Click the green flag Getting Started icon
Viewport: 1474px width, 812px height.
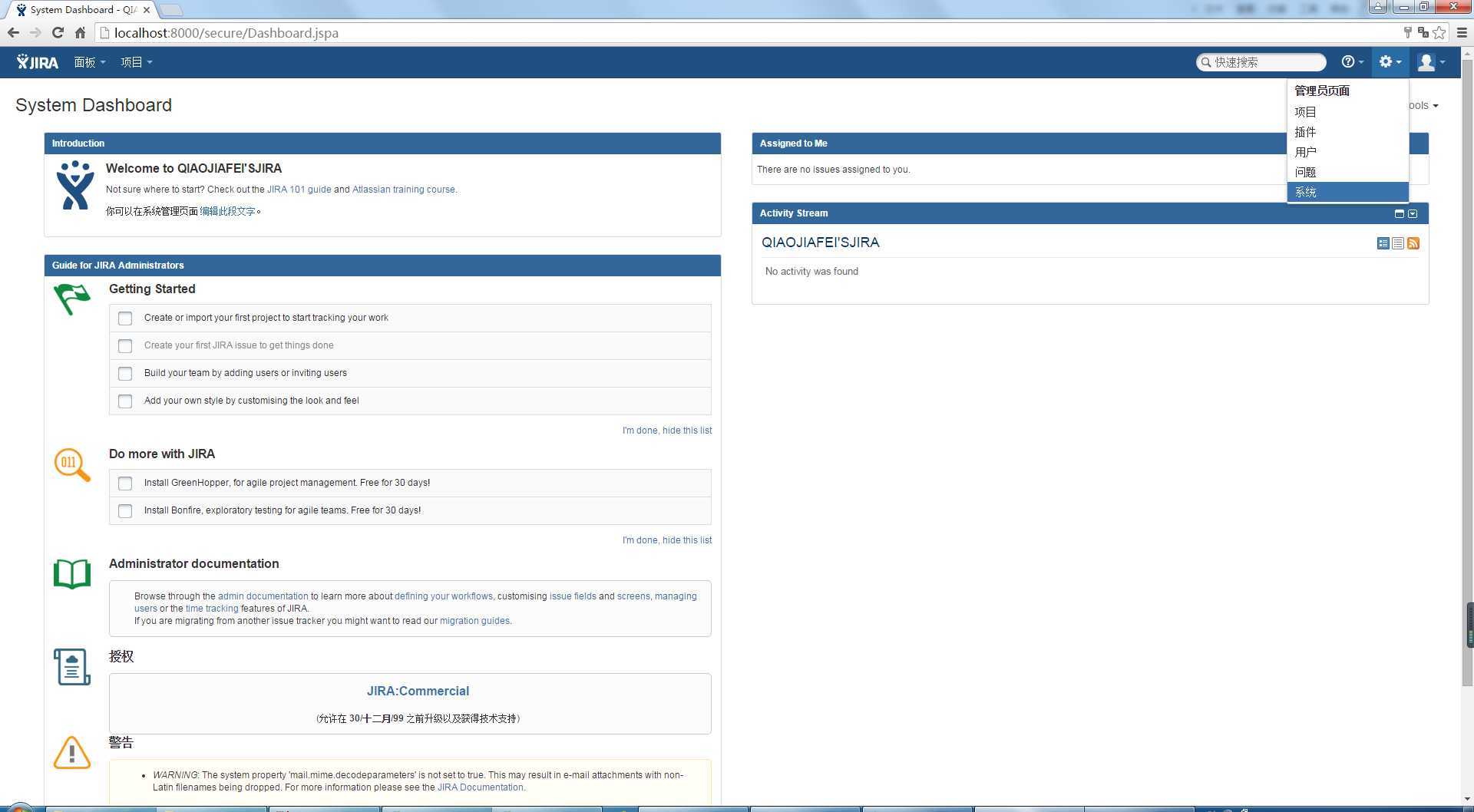pyautogui.click(x=72, y=299)
